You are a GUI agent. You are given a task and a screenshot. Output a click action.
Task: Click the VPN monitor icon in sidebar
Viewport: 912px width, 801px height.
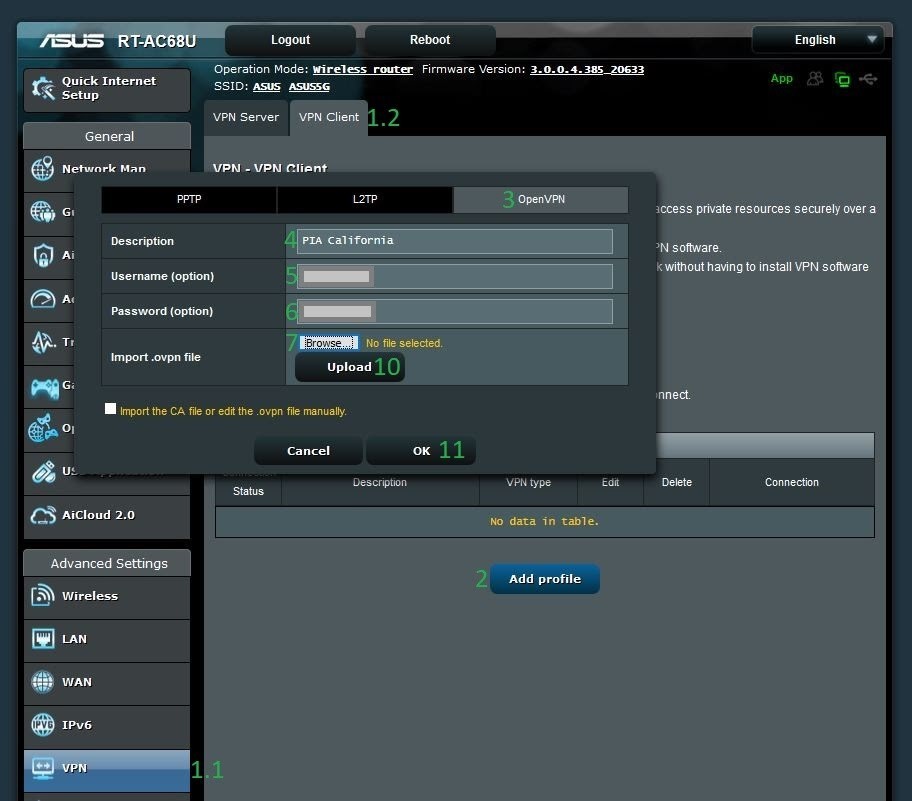click(x=43, y=768)
